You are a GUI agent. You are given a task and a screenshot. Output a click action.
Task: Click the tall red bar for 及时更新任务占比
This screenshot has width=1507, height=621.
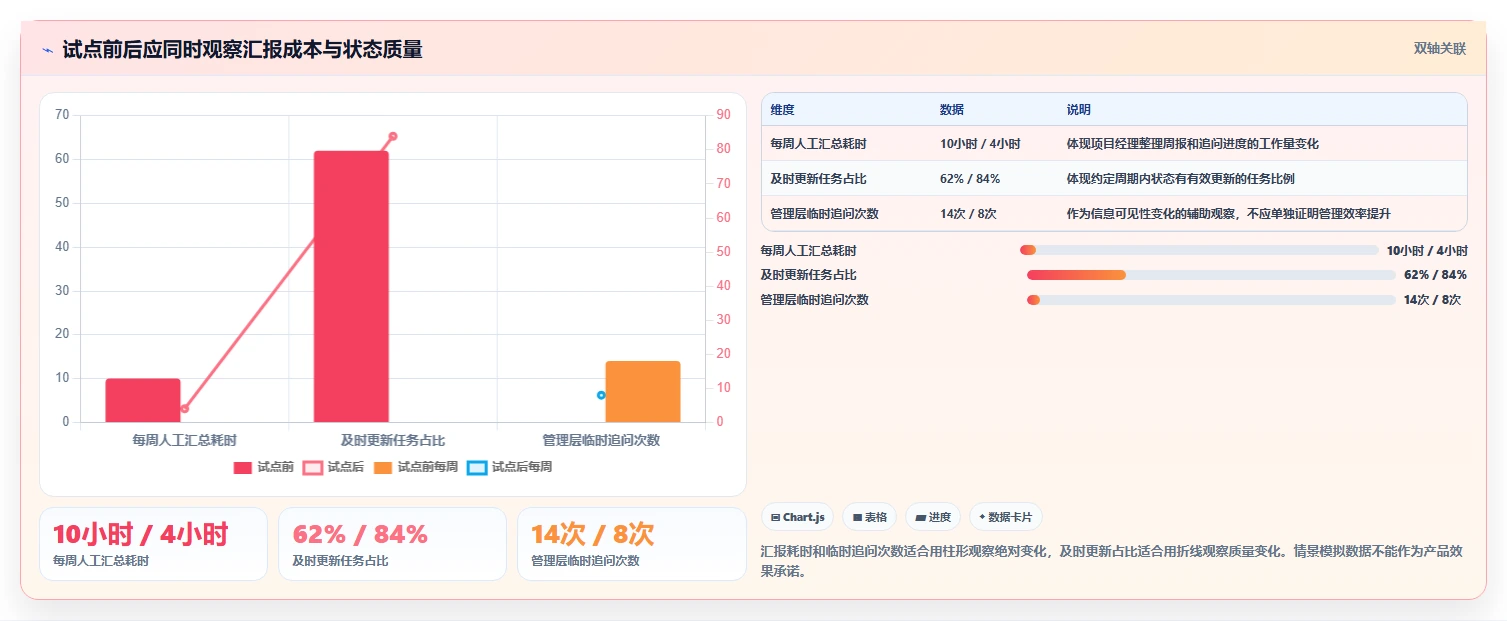tap(351, 287)
